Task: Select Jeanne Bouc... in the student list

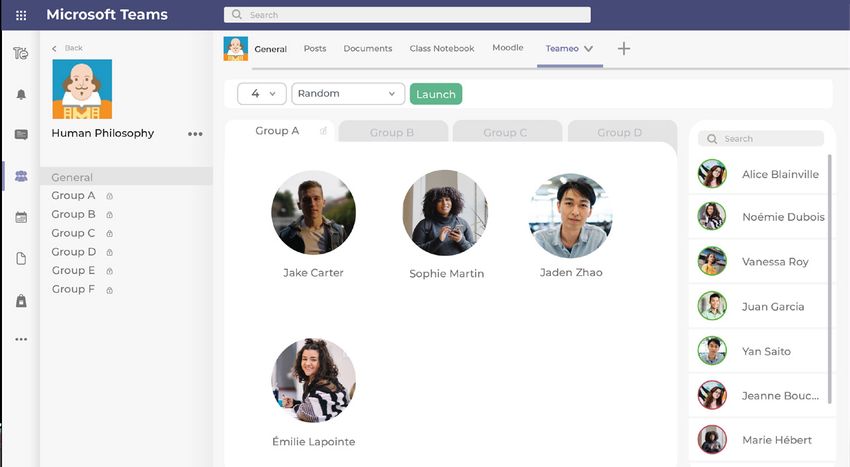Action: pyautogui.click(x=761, y=395)
